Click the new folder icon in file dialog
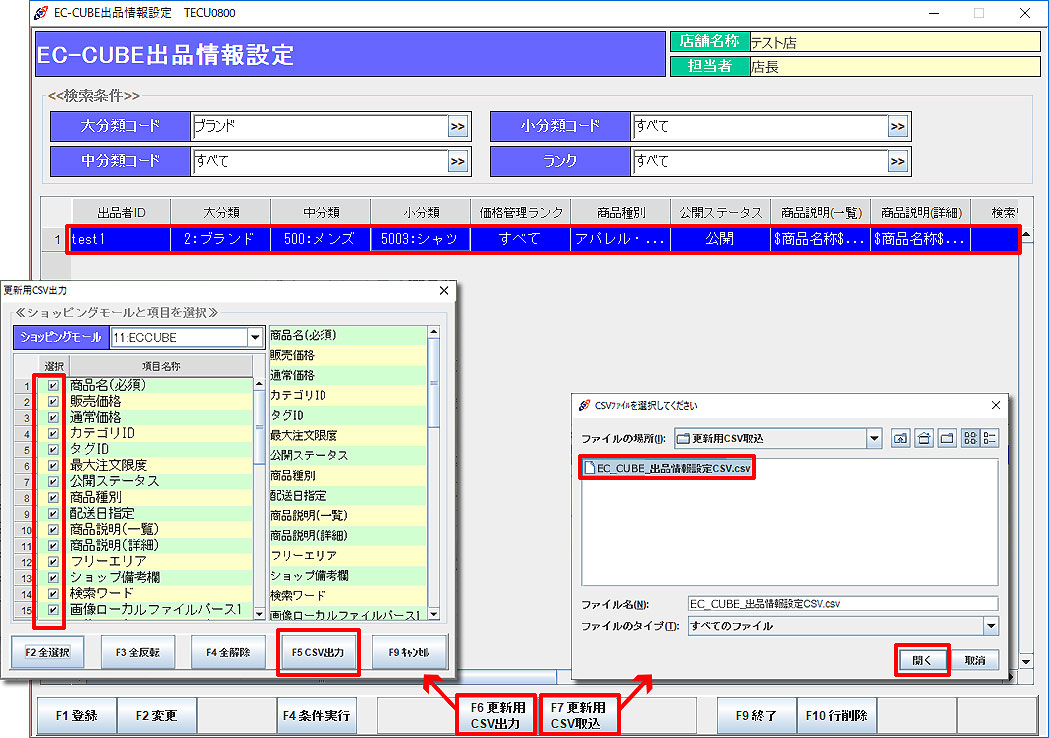 coord(946,438)
